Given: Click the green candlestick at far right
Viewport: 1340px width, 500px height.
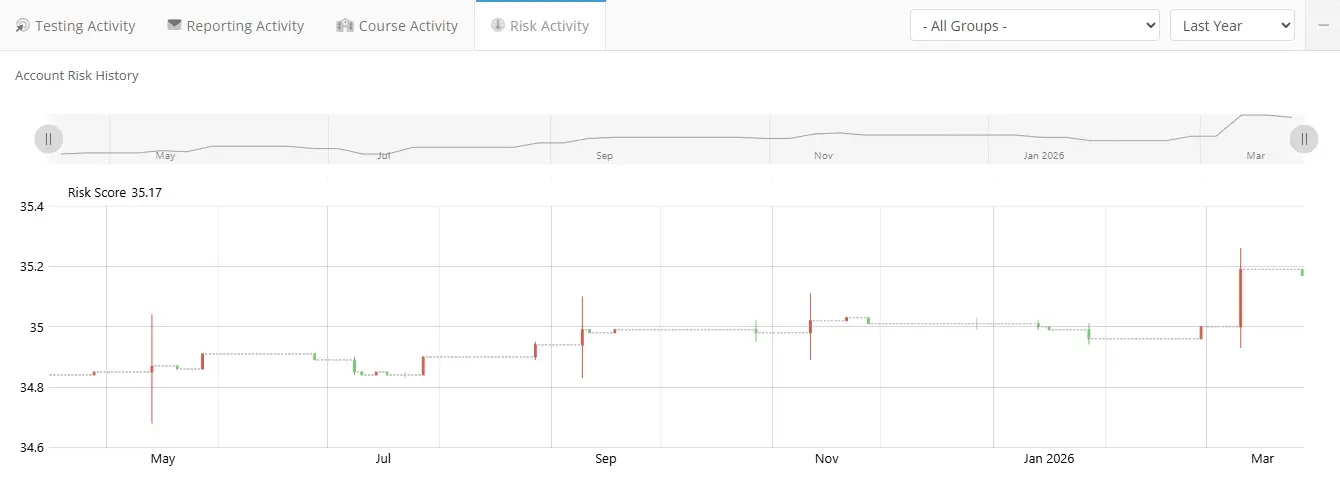Looking at the screenshot, I should coord(1302,271).
